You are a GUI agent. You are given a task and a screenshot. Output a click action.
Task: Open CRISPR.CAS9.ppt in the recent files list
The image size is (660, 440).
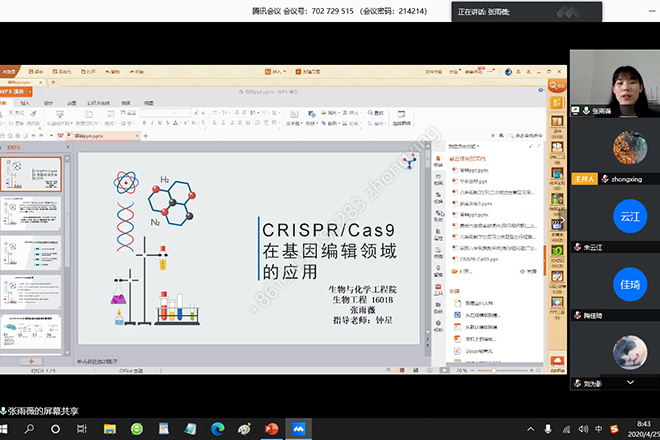point(479,257)
